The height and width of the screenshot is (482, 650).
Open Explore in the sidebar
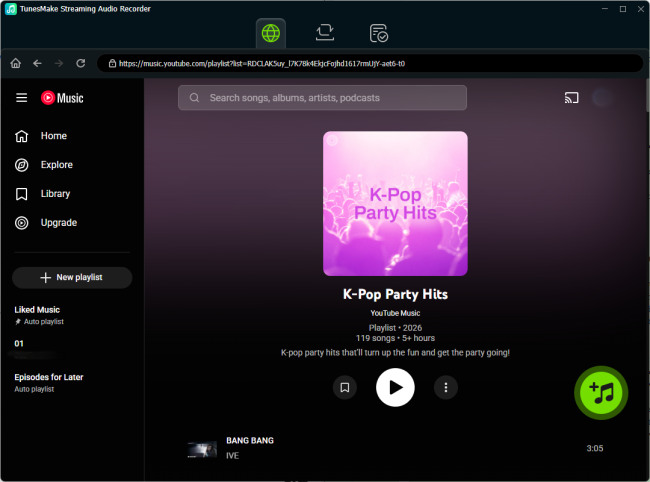pyautogui.click(x=72, y=165)
